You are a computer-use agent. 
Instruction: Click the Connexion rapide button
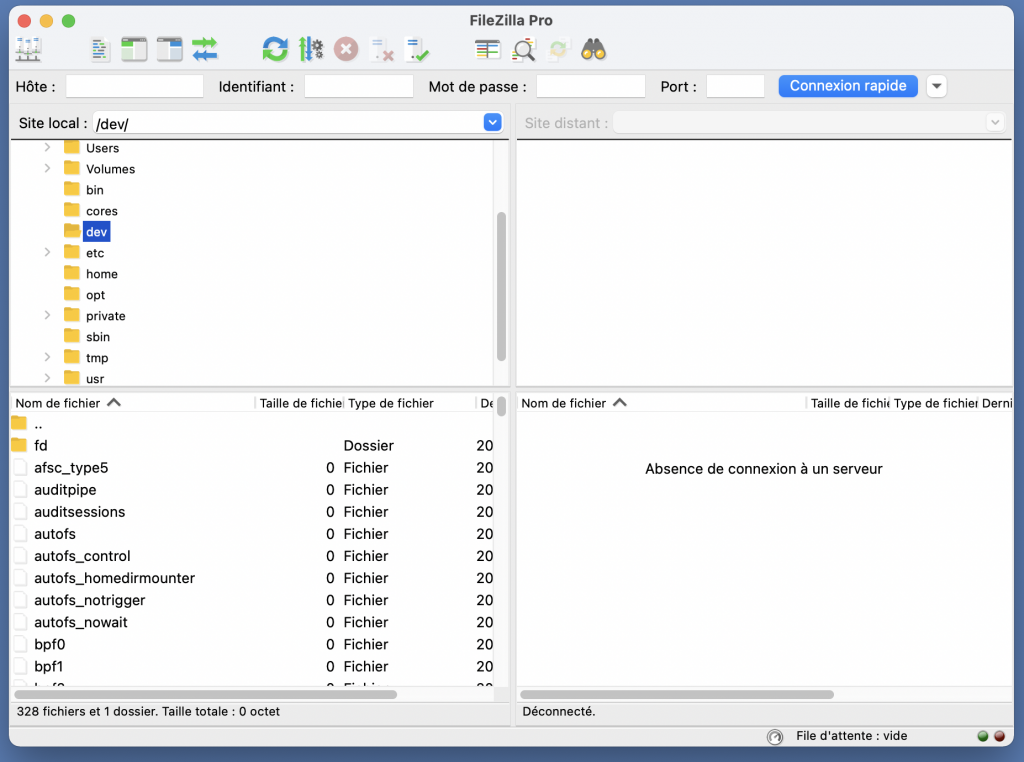pyautogui.click(x=848, y=86)
